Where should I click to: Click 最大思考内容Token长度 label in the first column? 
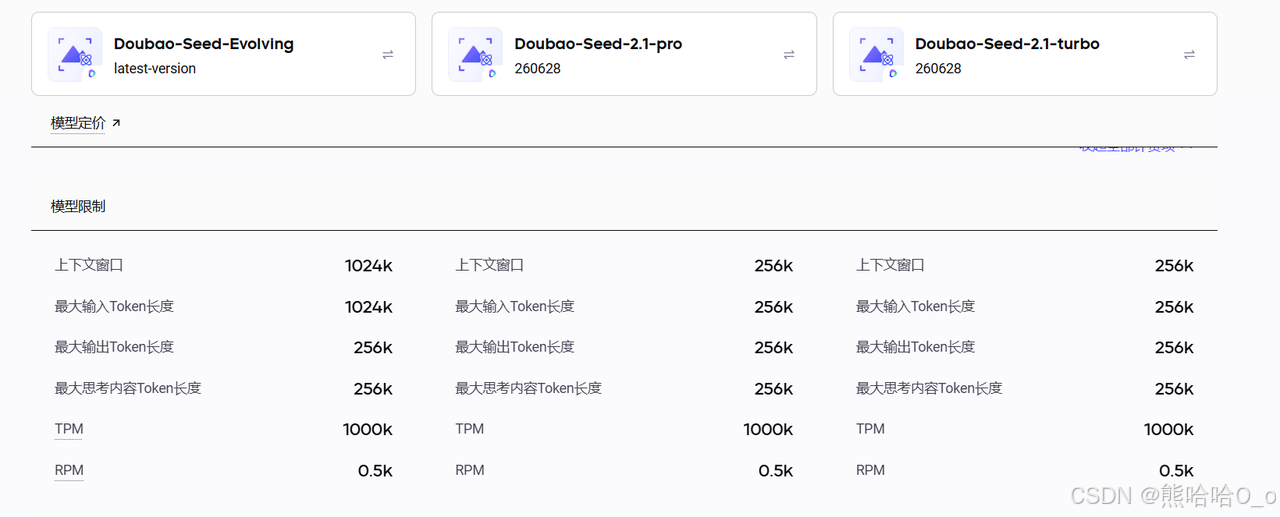tap(128, 388)
